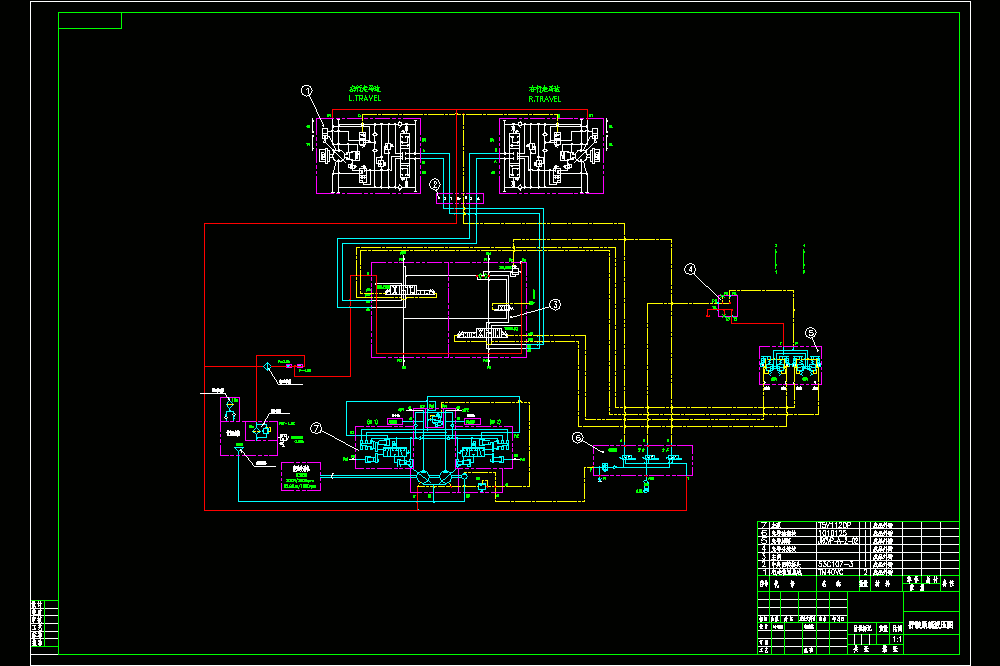Click callout balloon number 7

(x=316, y=428)
